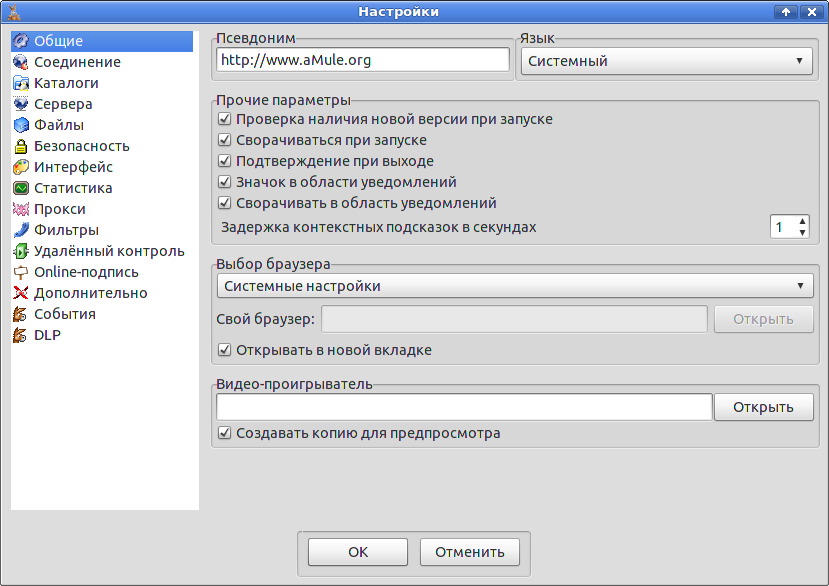This screenshot has width=829, height=586.
Task: Open the Язык dropdown set to Системный
Action: pyautogui.click(x=666, y=61)
